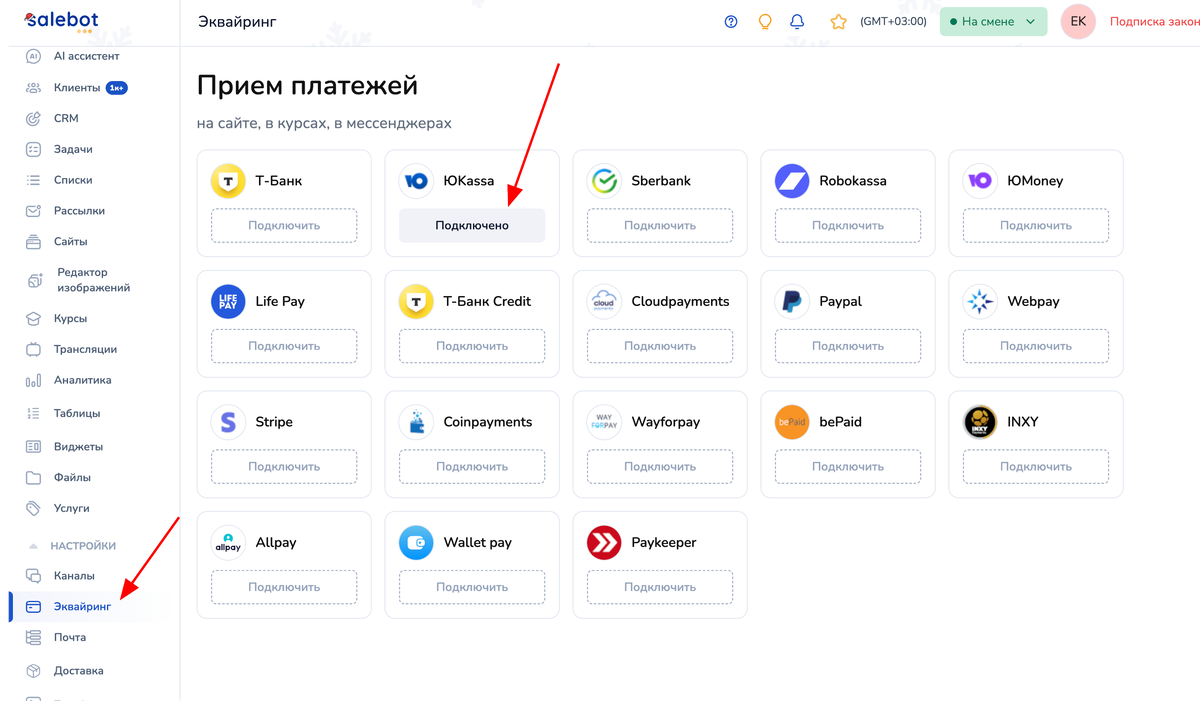This screenshot has height=712, width=1200.
Task: Click the INXY logo icon
Action: [x=980, y=422]
